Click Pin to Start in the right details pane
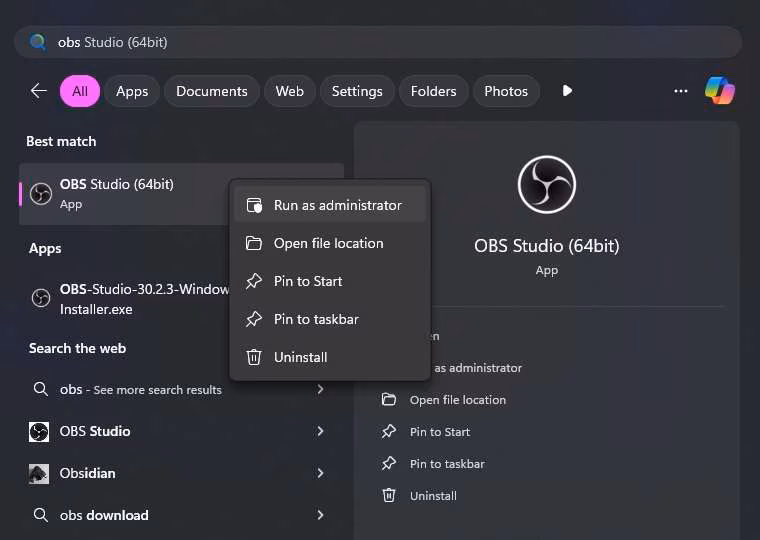 [439, 432]
